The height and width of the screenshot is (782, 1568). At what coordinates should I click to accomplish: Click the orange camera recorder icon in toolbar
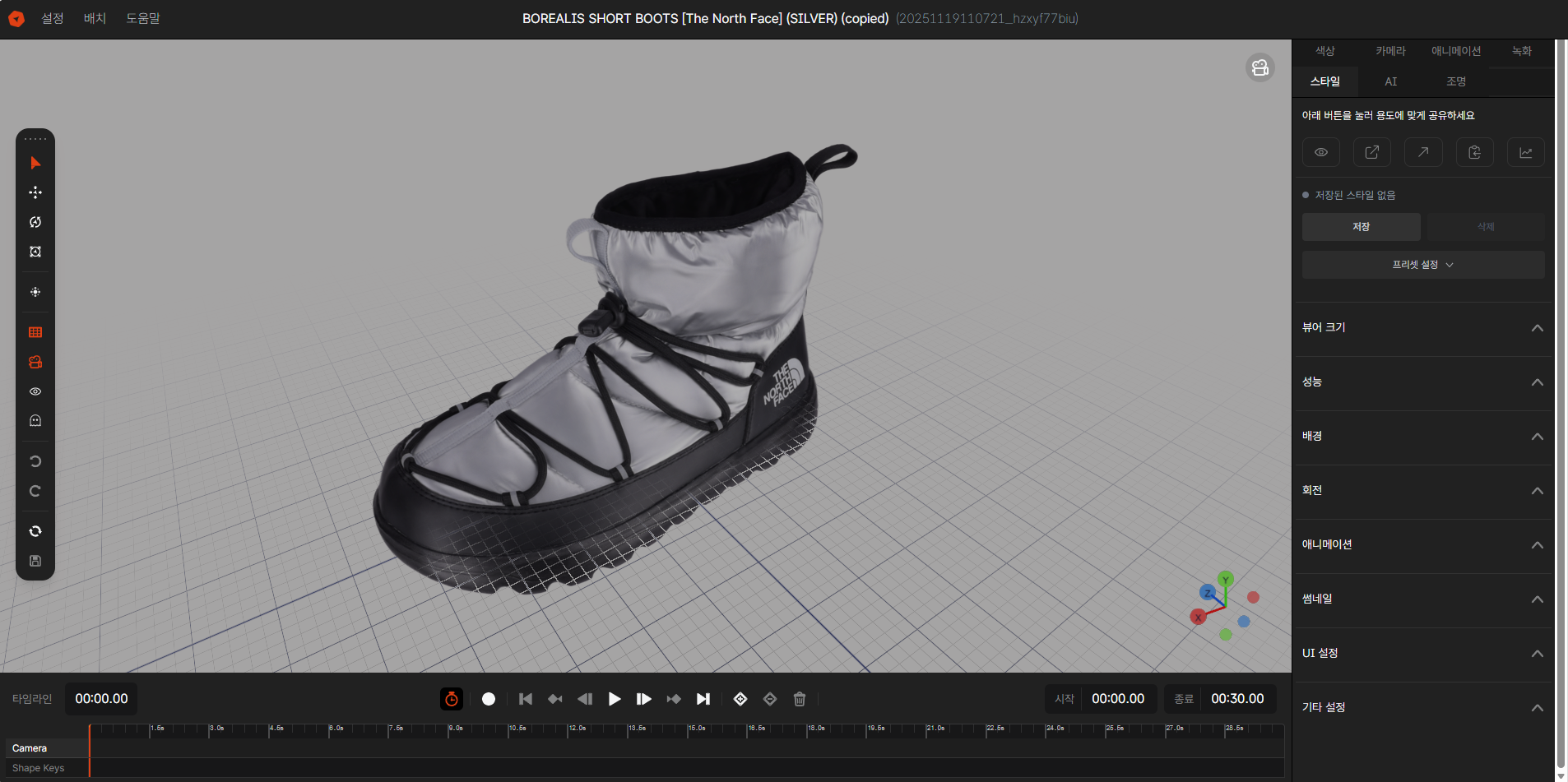click(x=35, y=362)
